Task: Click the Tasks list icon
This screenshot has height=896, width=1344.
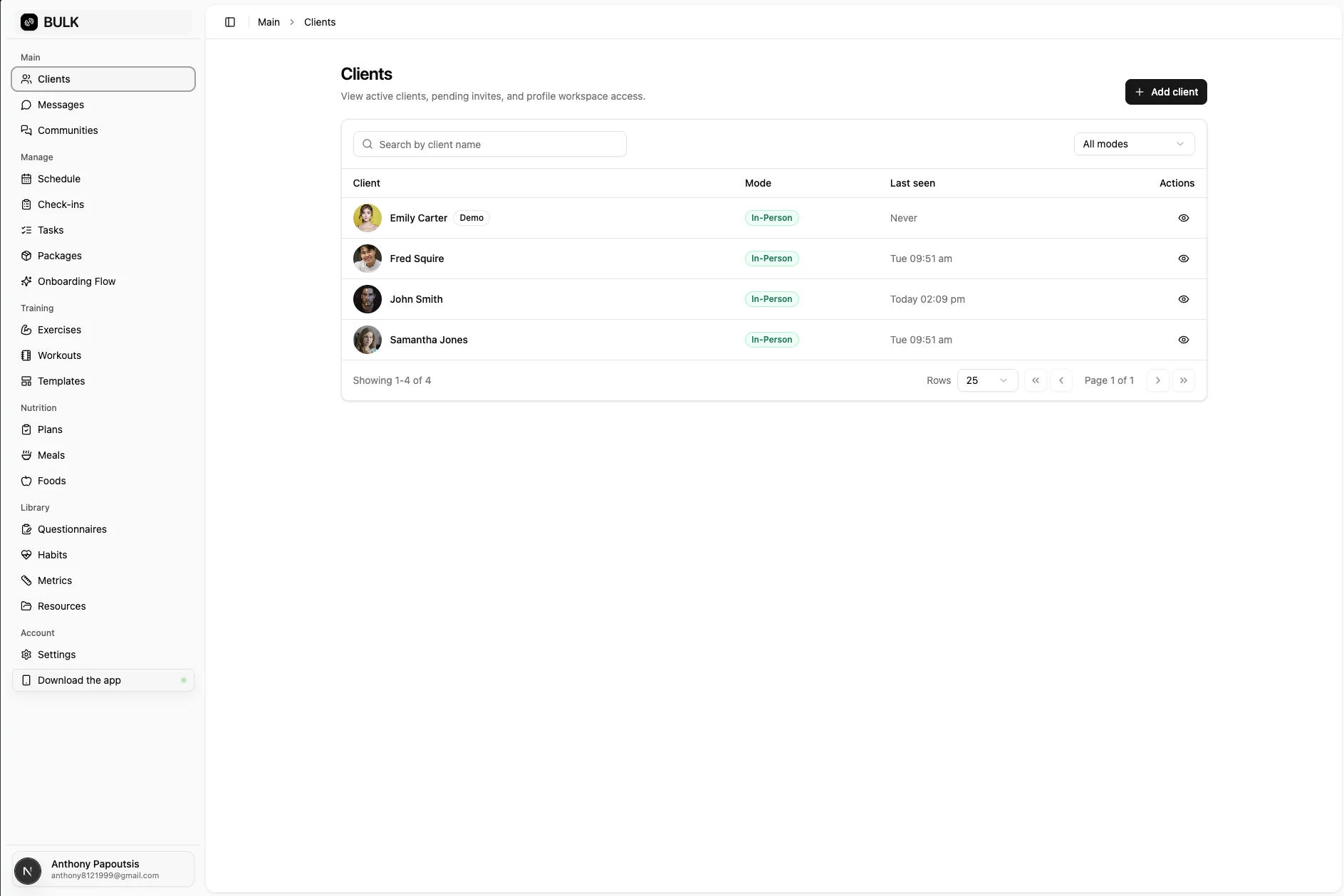Action: pos(26,230)
